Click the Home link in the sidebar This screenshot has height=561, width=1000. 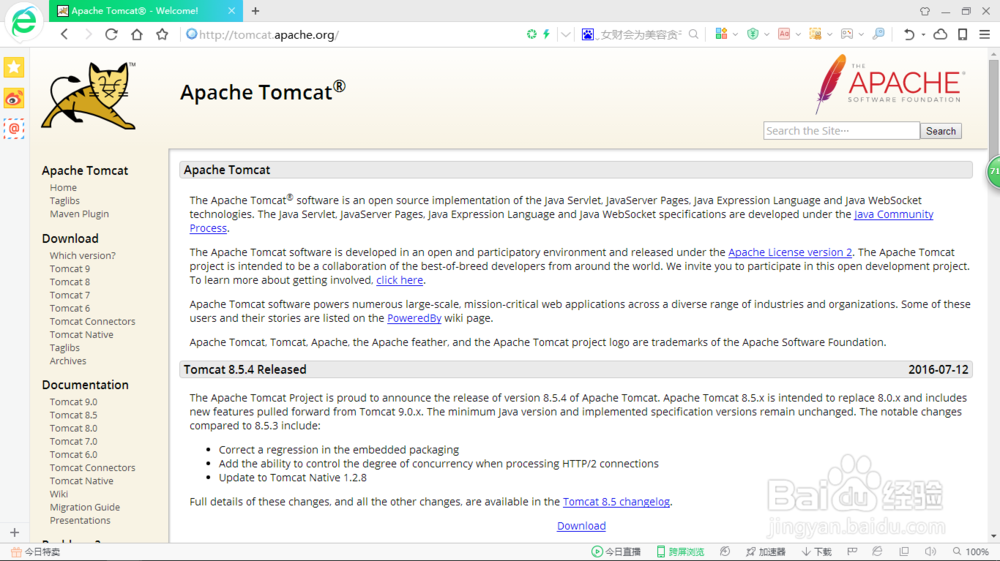point(63,187)
